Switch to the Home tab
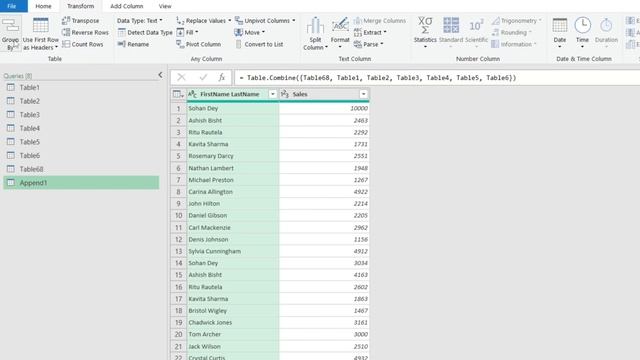 click(43, 6)
